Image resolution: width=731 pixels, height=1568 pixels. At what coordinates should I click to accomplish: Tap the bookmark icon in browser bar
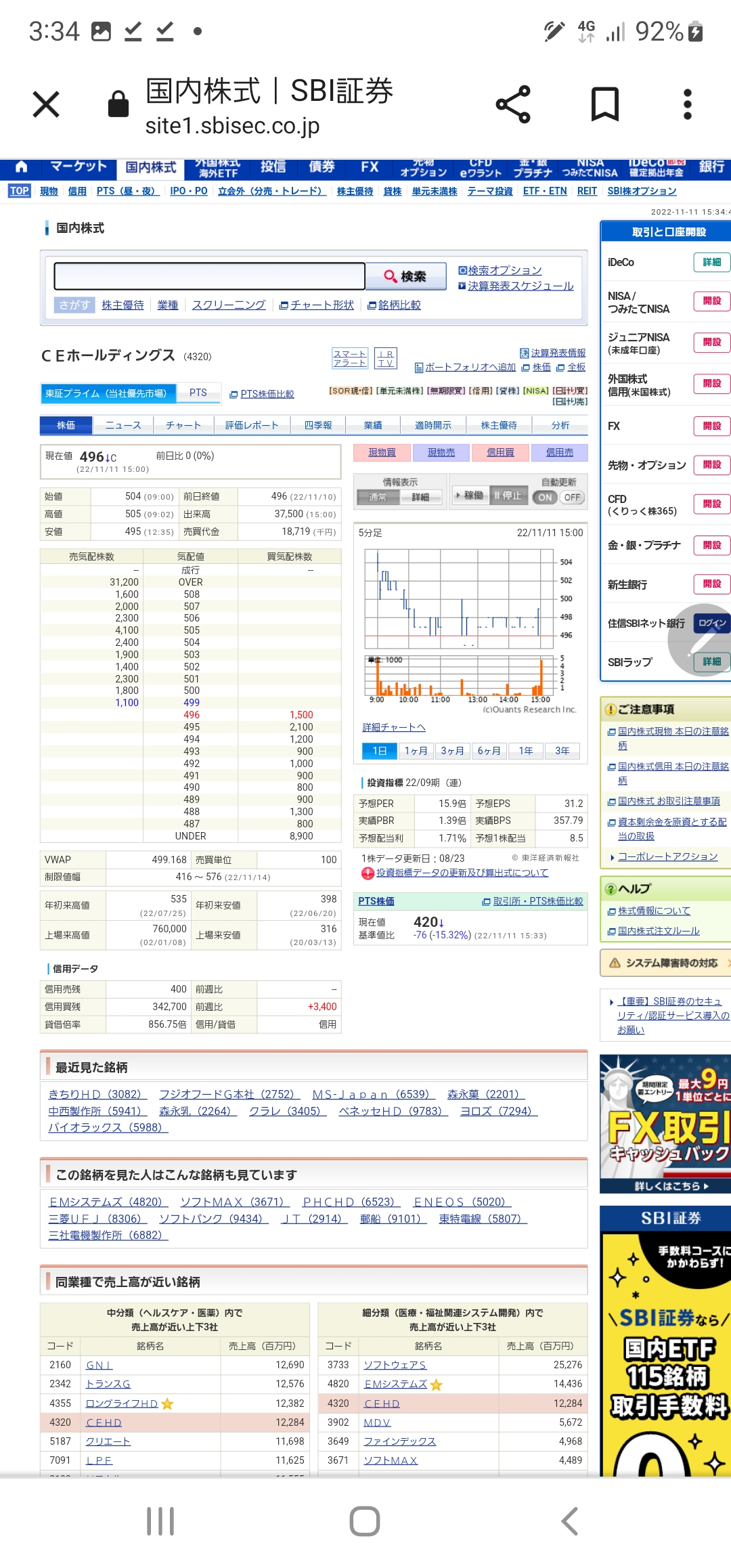pyautogui.click(x=605, y=104)
